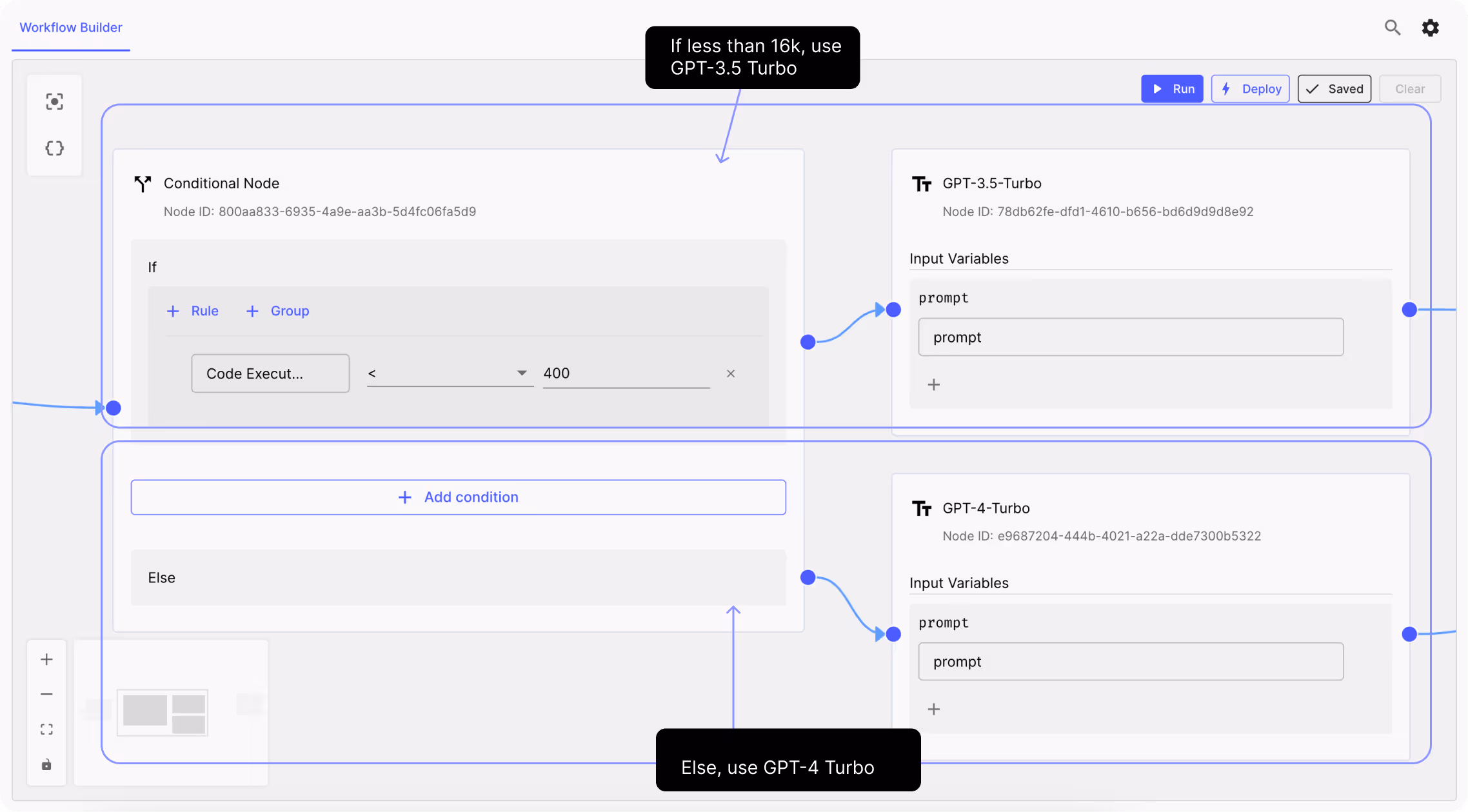1468x812 pixels.
Task: Click the focus target icon in left panel
Action: 54,101
